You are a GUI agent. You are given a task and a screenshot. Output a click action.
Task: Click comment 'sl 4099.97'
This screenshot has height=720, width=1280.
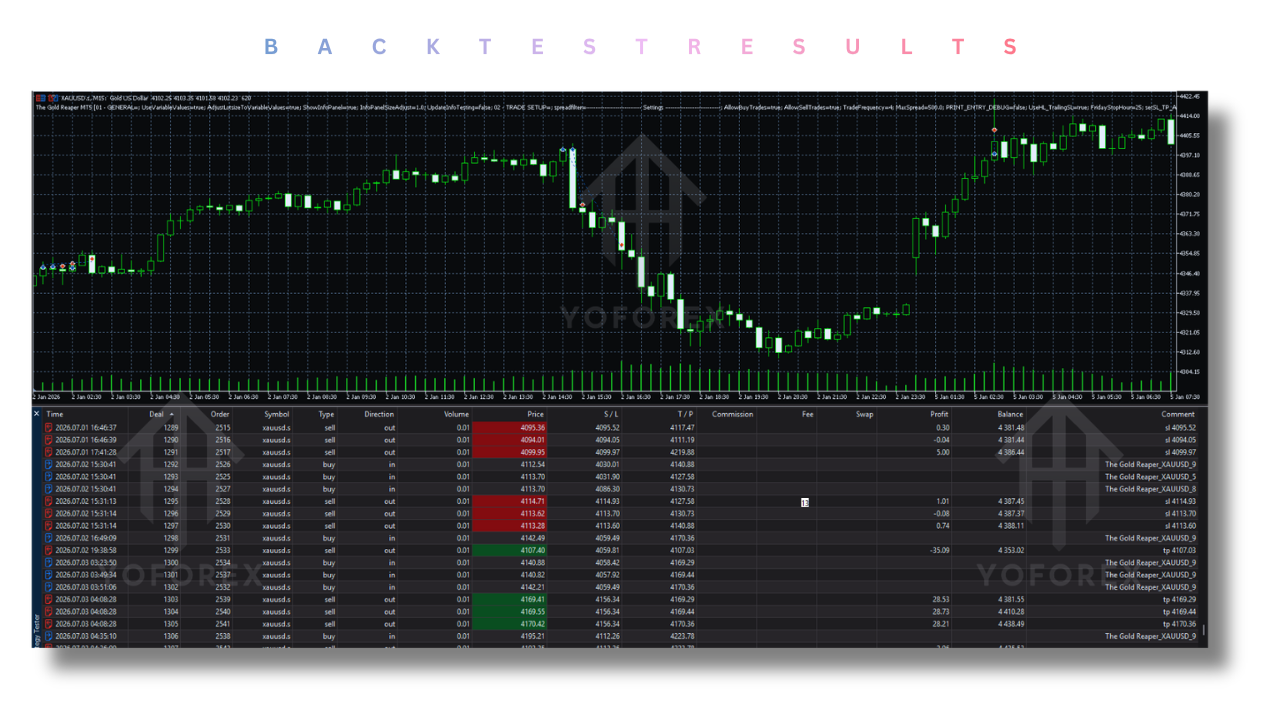click(1181, 452)
